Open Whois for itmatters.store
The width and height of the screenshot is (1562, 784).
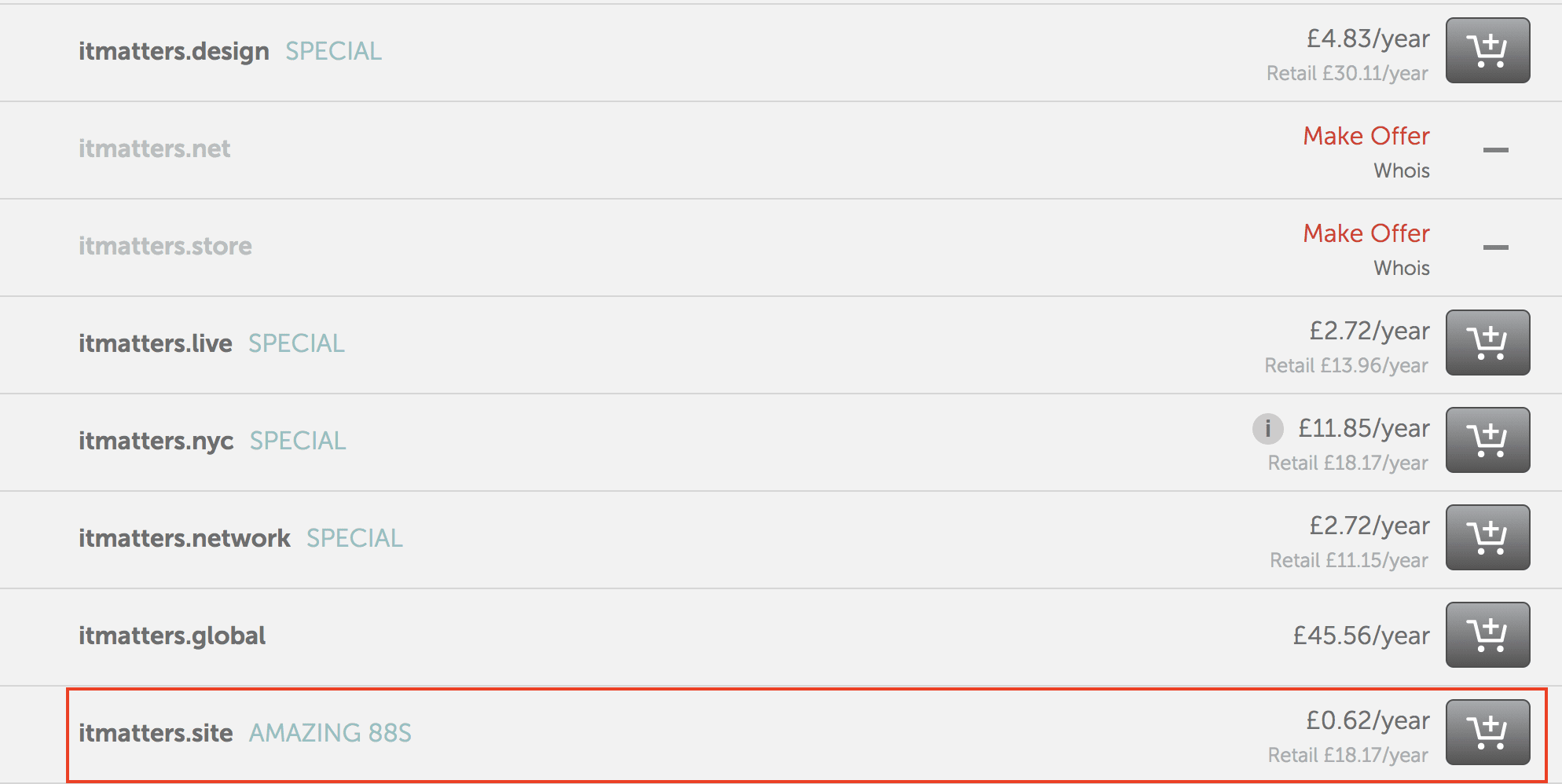[1402, 268]
